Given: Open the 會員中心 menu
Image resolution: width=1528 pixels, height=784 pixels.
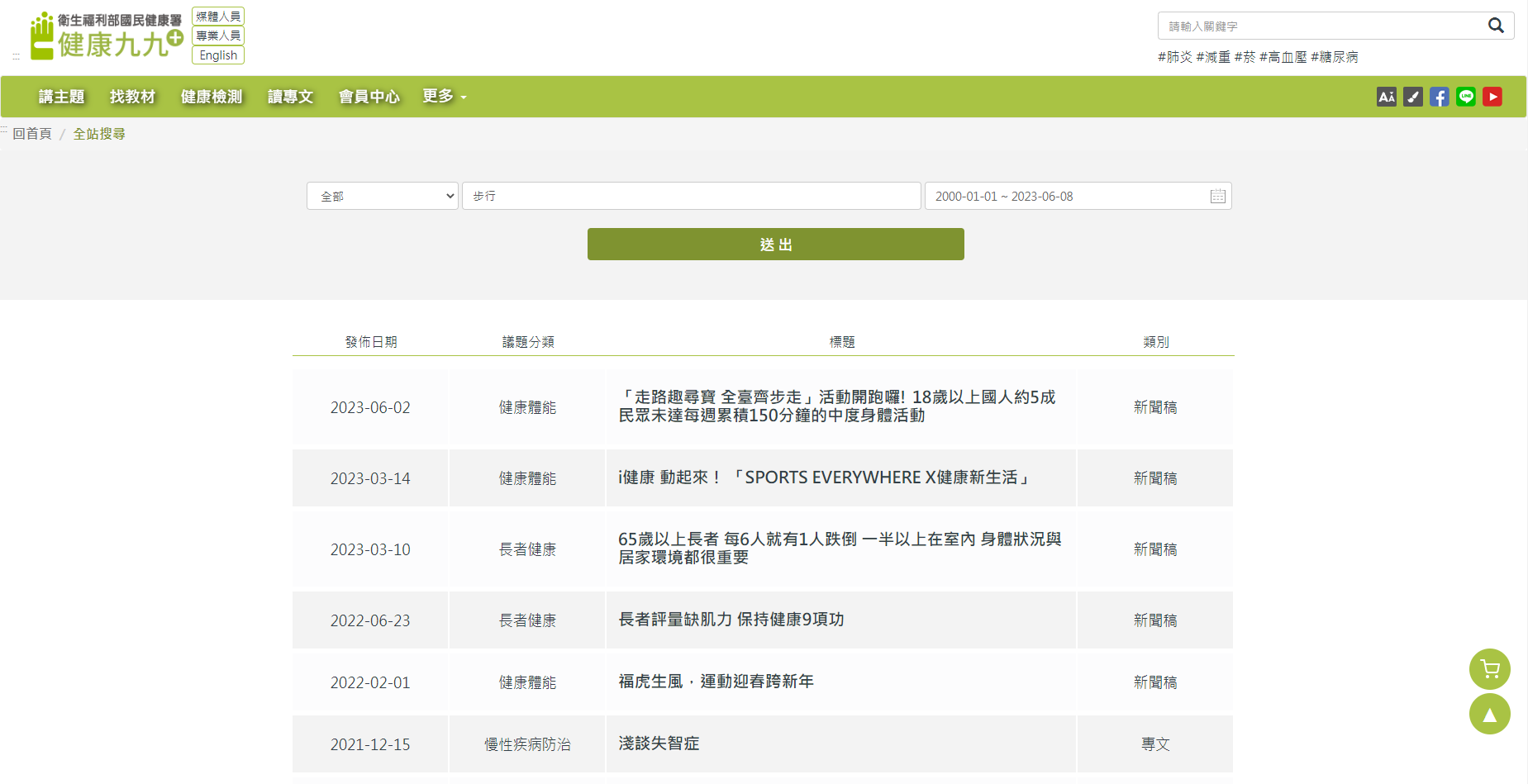Looking at the screenshot, I should coord(369,97).
